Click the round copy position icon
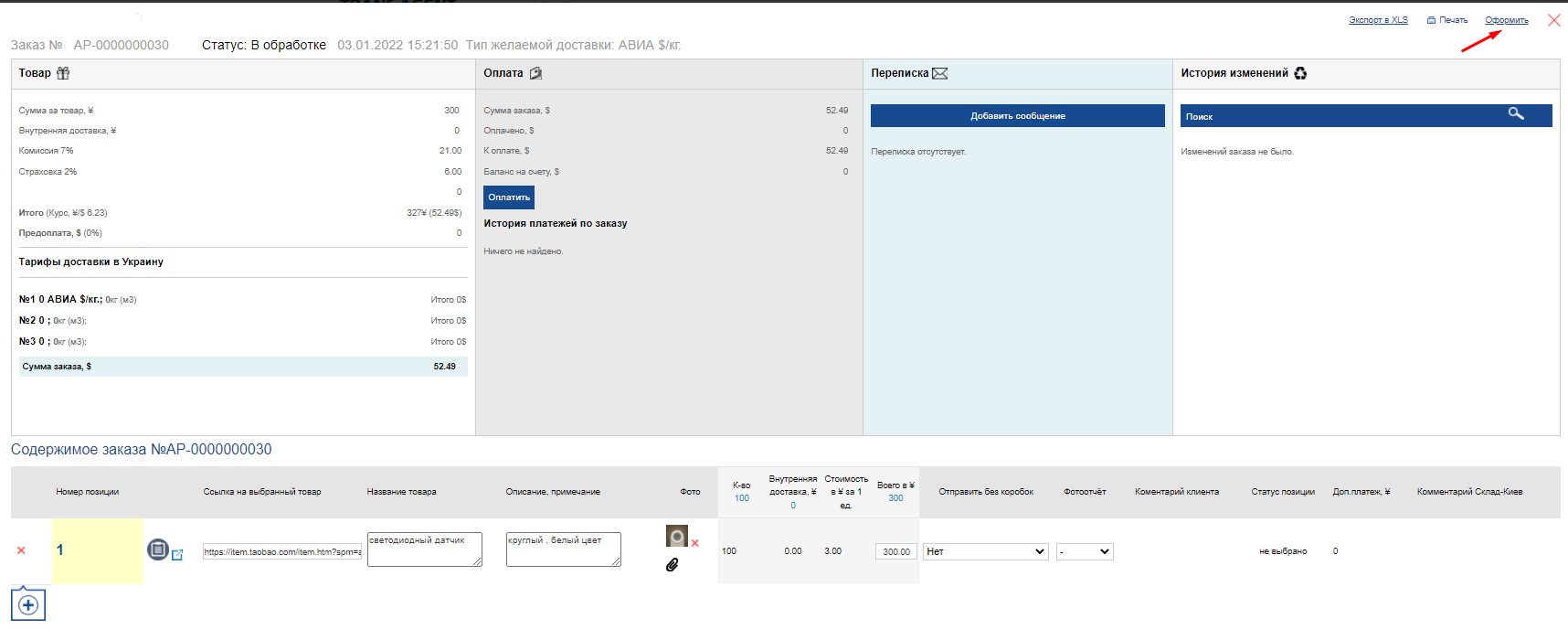 [x=158, y=549]
